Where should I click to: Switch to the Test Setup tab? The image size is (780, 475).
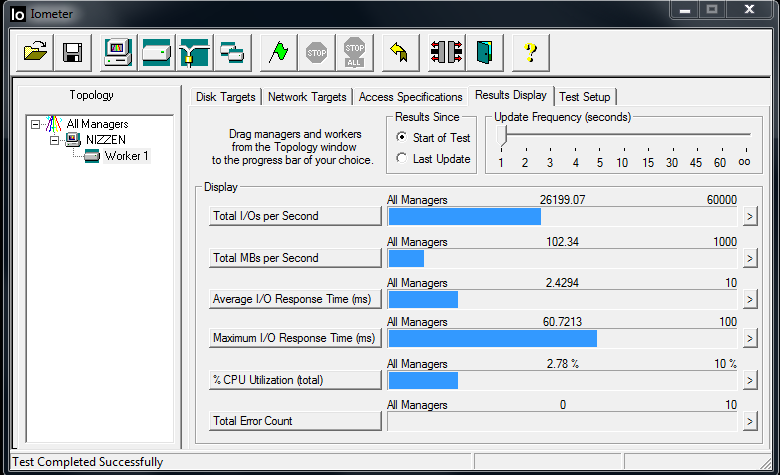pyautogui.click(x=585, y=97)
